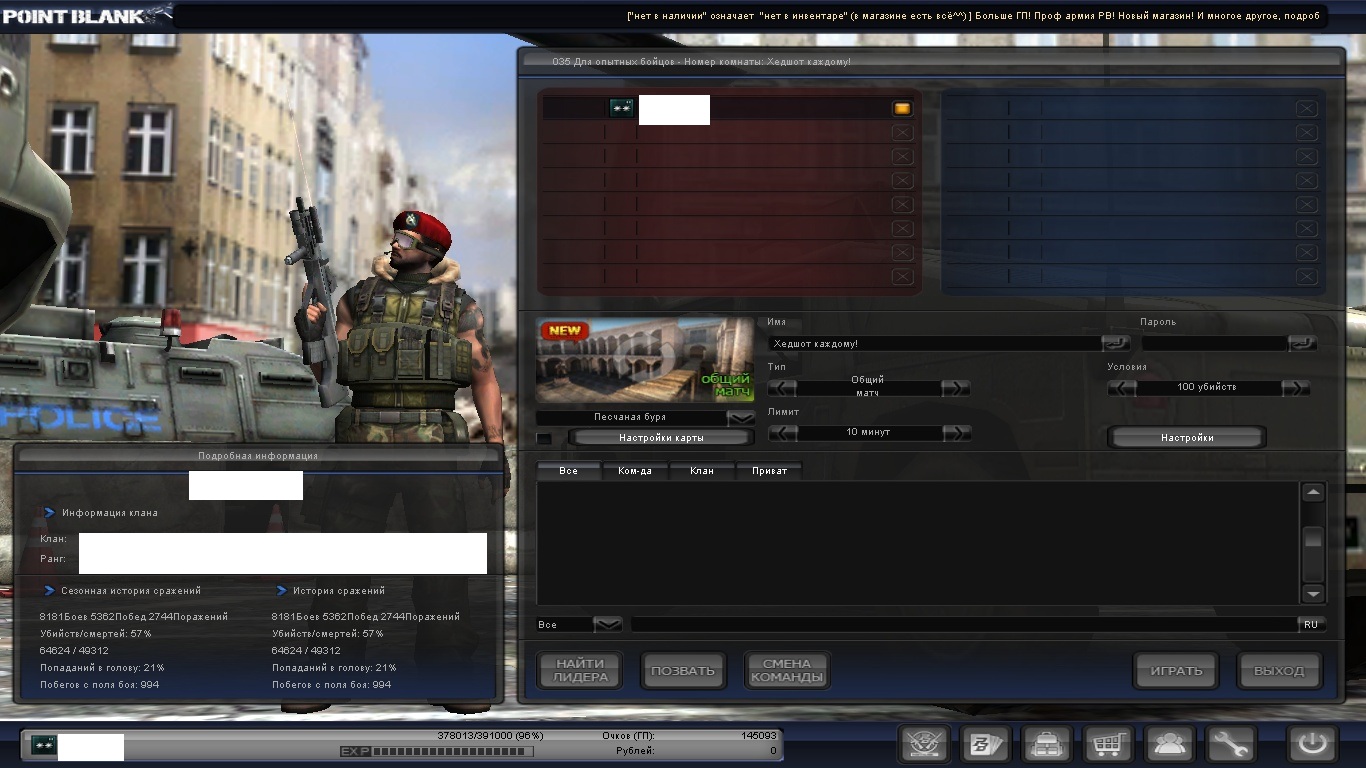Click the power exit icon
Image resolution: width=1366 pixels, height=768 pixels.
tap(1311, 745)
